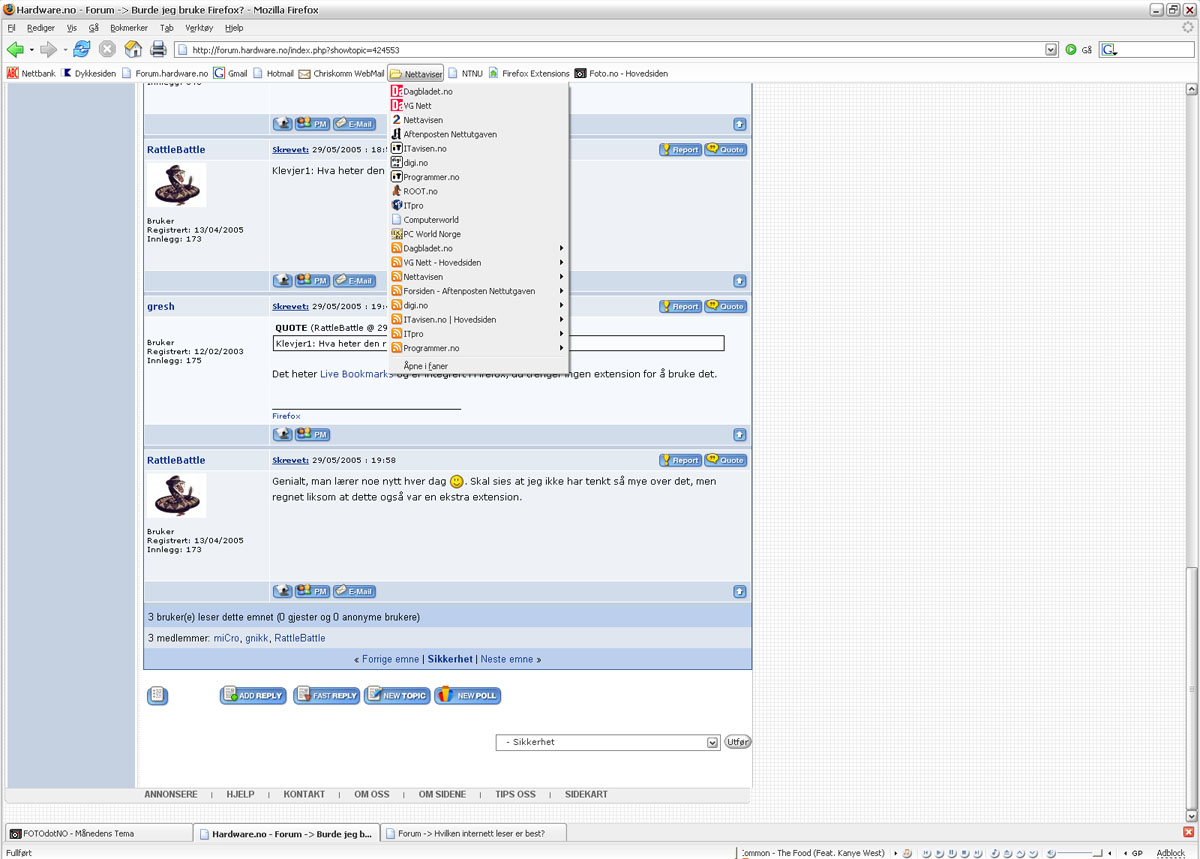Click Report button on gresh's post
Screen dimensions: 1200x859
[680, 306]
